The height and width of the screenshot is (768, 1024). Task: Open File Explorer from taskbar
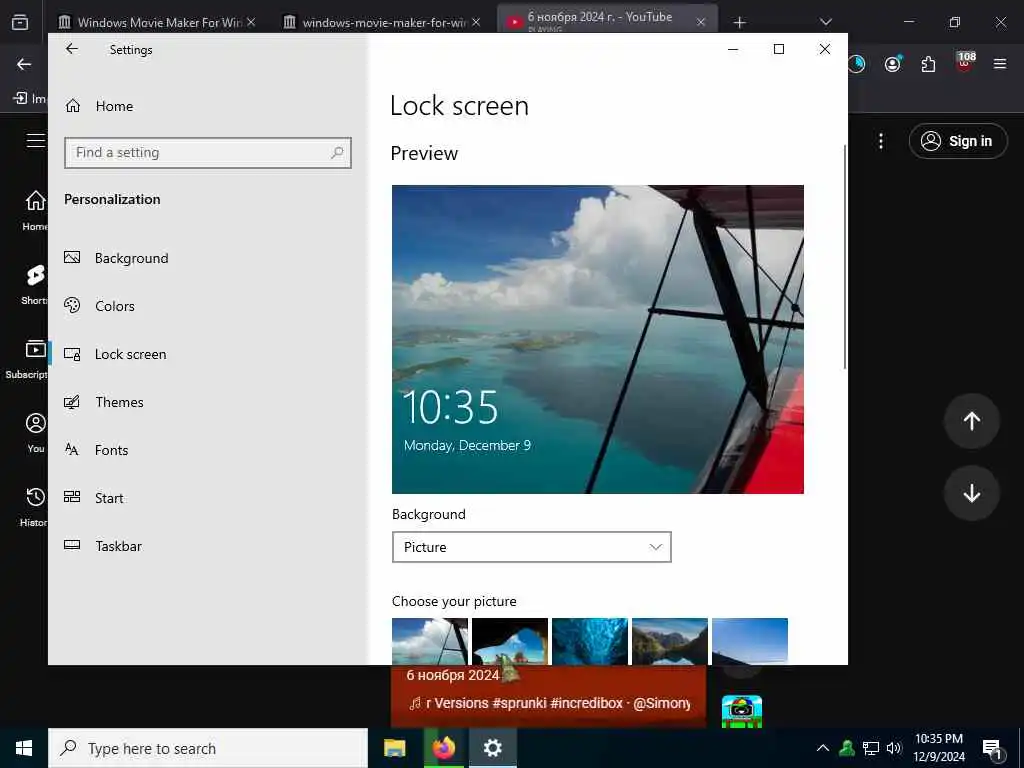[394, 748]
